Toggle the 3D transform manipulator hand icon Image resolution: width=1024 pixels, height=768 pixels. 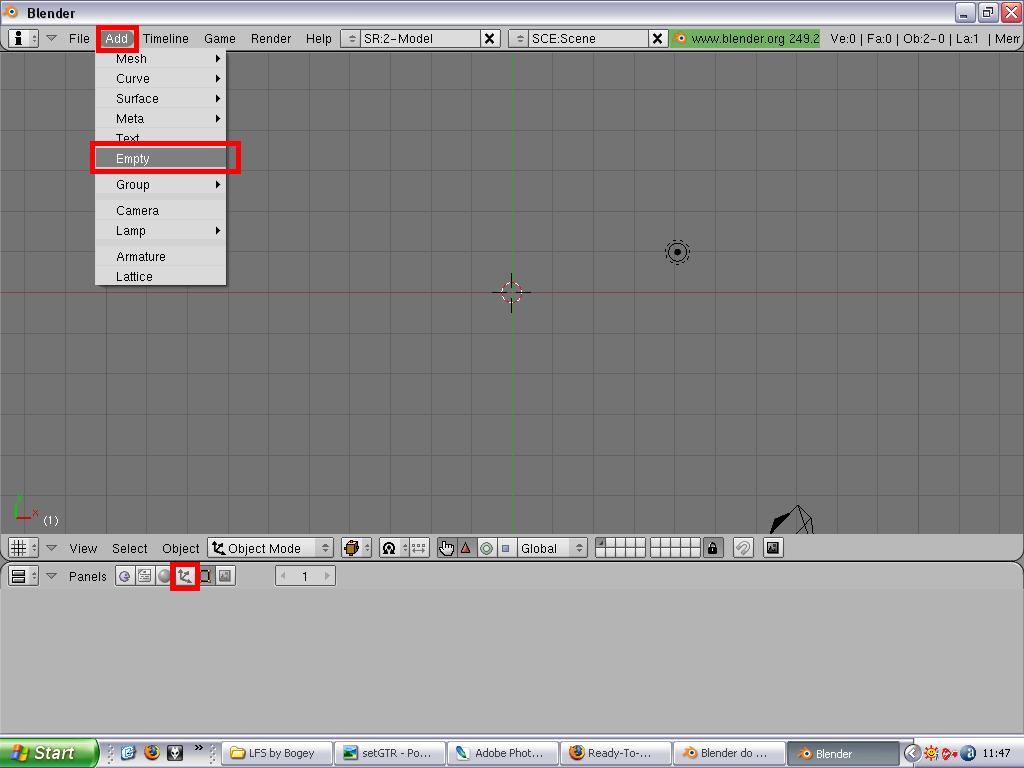(447, 548)
